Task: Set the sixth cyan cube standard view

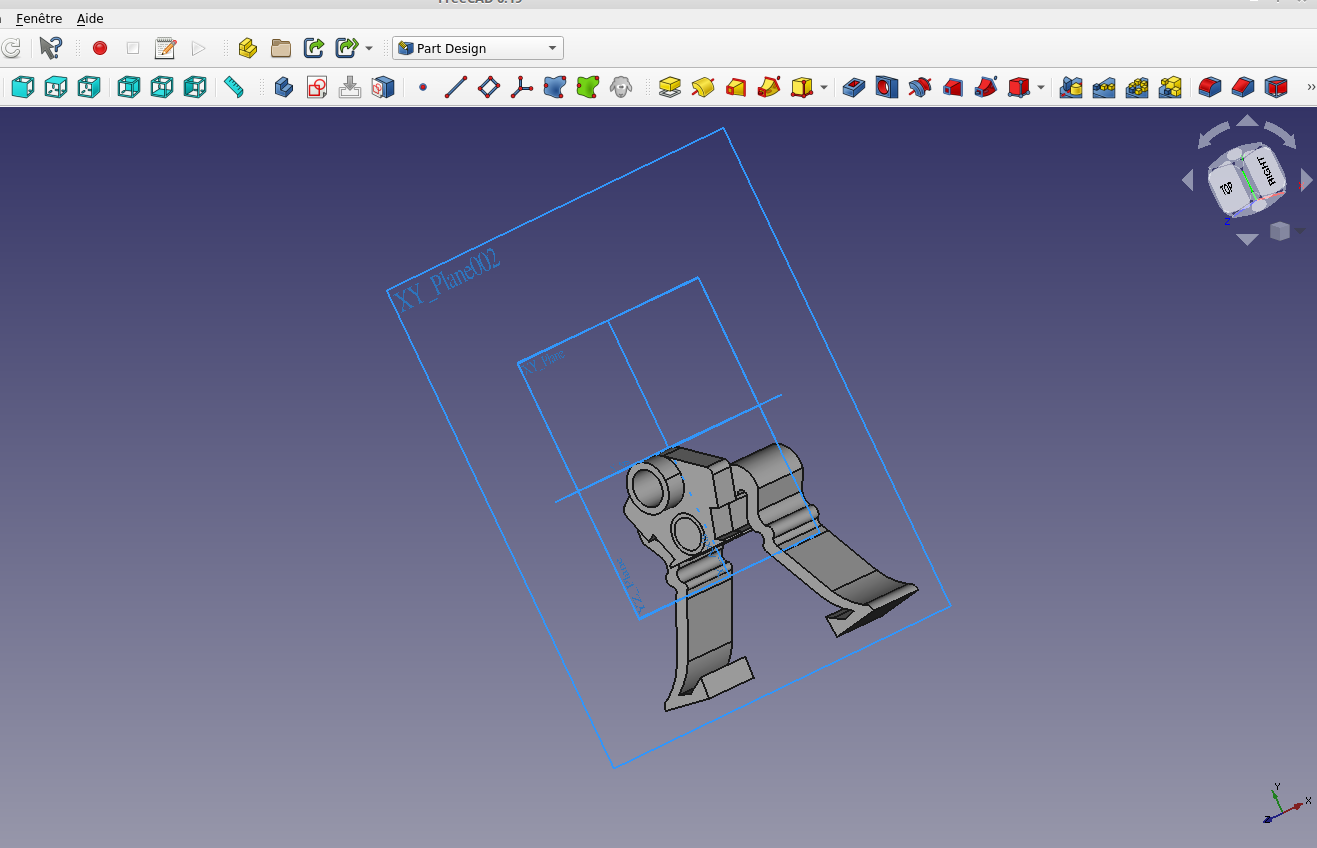Action: (195, 88)
